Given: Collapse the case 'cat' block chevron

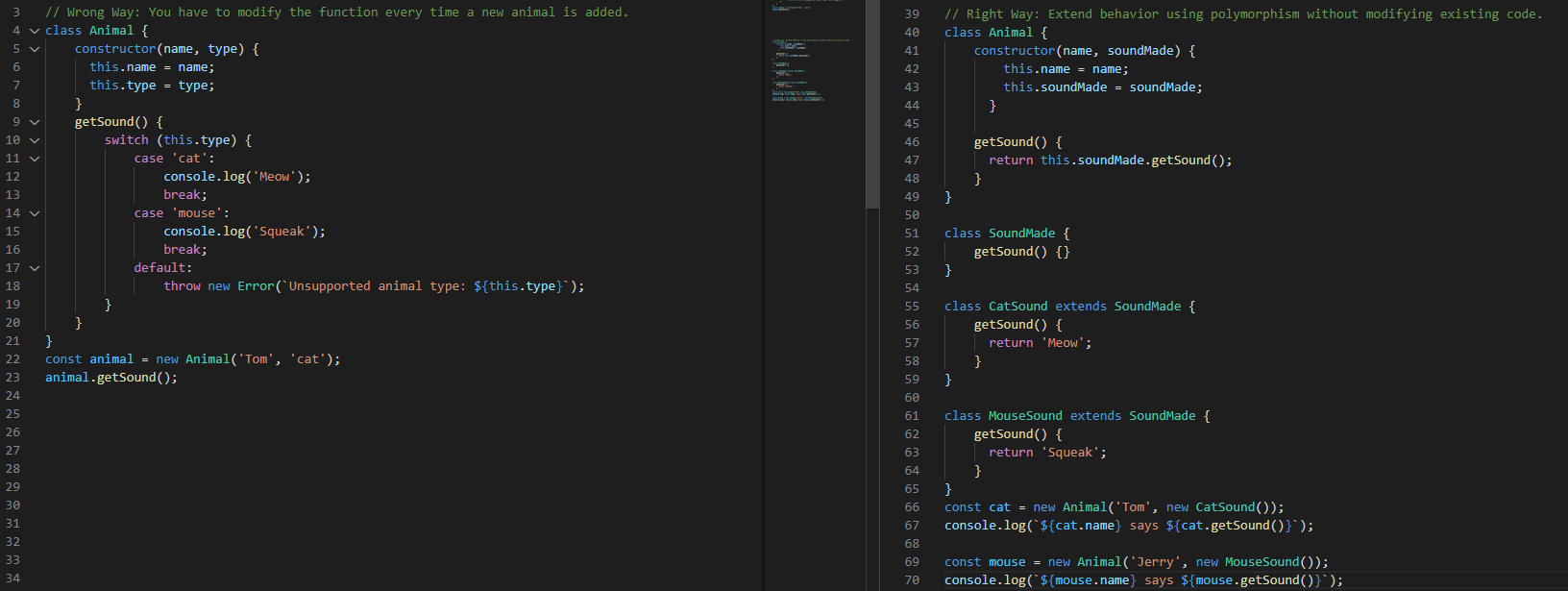Looking at the screenshot, I should [x=35, y=159].
